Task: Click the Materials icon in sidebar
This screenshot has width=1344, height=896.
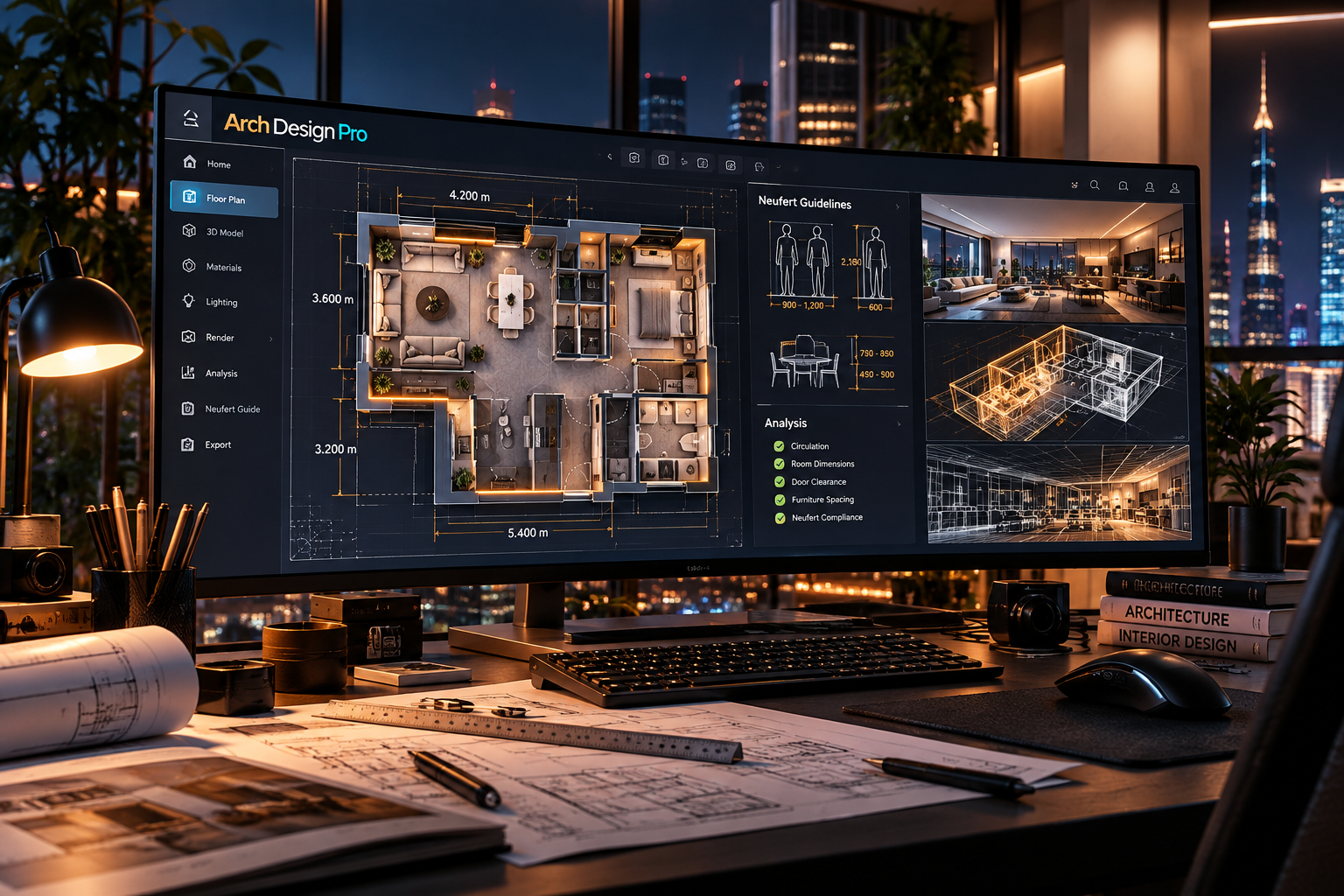Action: [189, 266]
